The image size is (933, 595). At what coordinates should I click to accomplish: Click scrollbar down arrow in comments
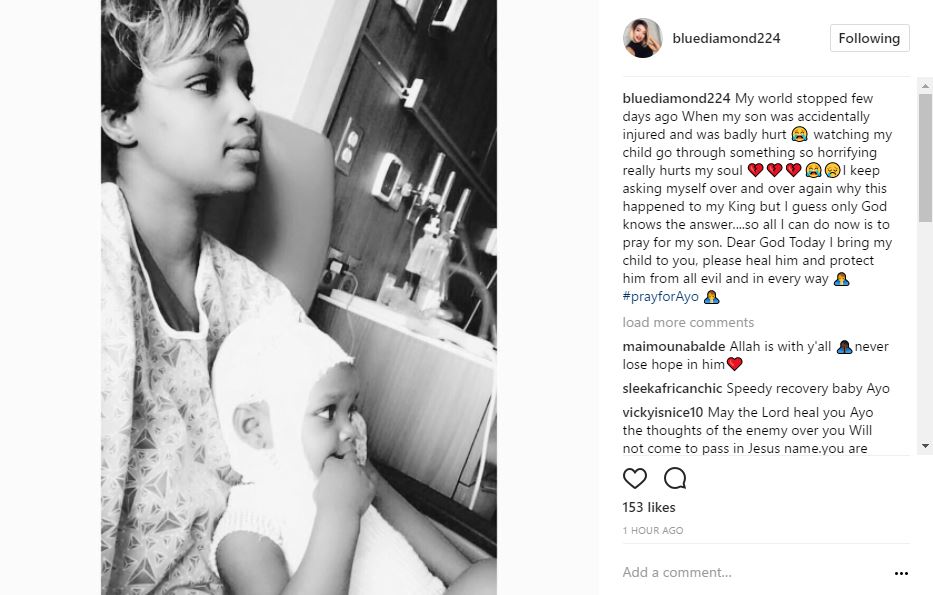click(925, 446)
